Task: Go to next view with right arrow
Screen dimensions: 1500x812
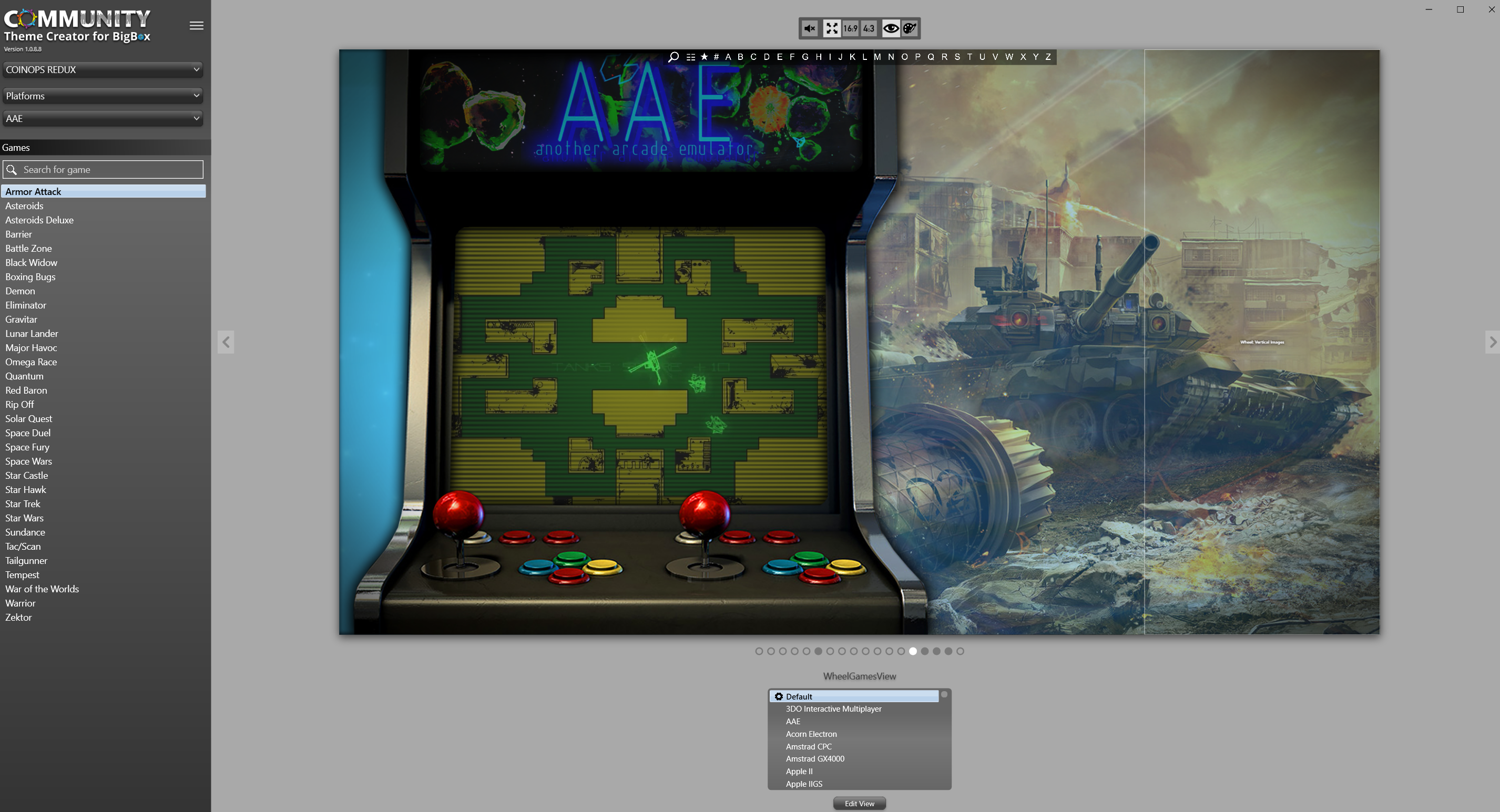Action: click(1493, 342)
